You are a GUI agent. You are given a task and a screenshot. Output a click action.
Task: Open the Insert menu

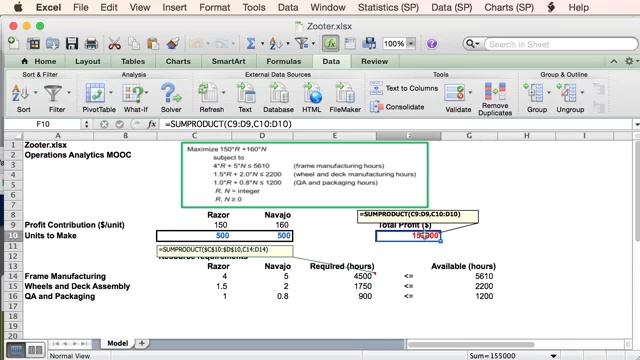click(x=174, y=7)
